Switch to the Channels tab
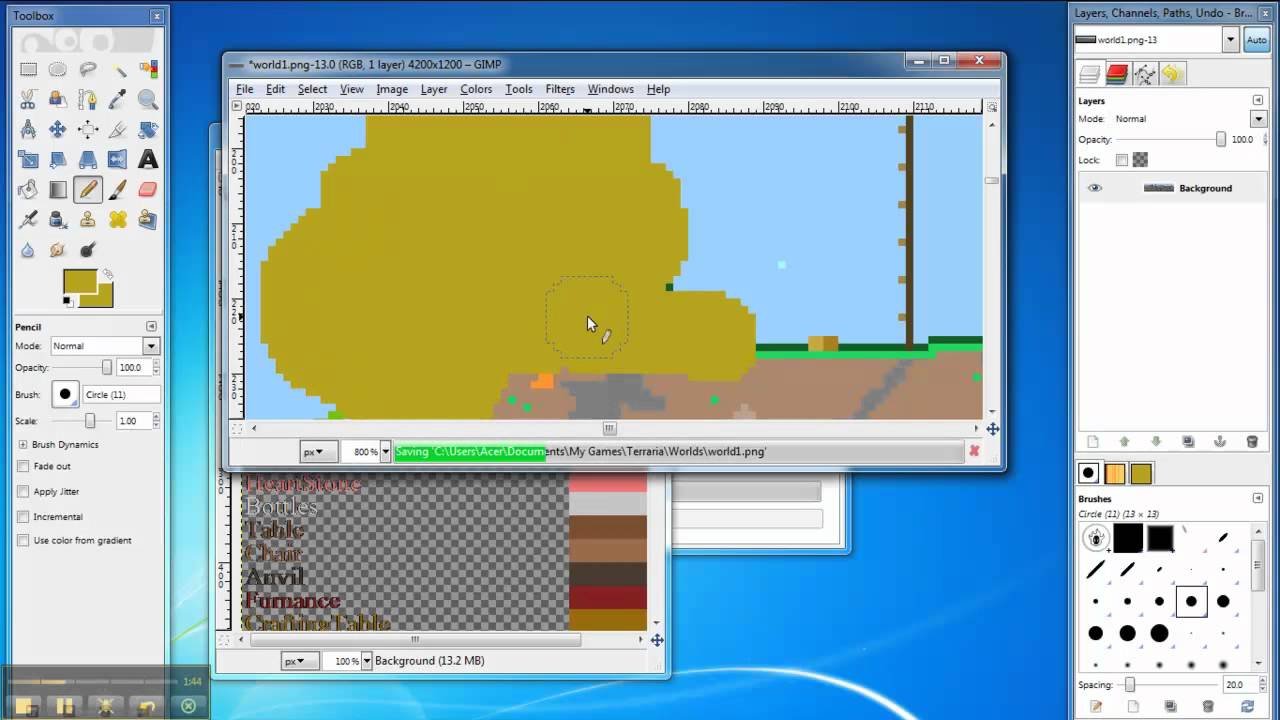Image resolution: width=1280 pixels, height=720 pixels. (x=1117, y=74)
